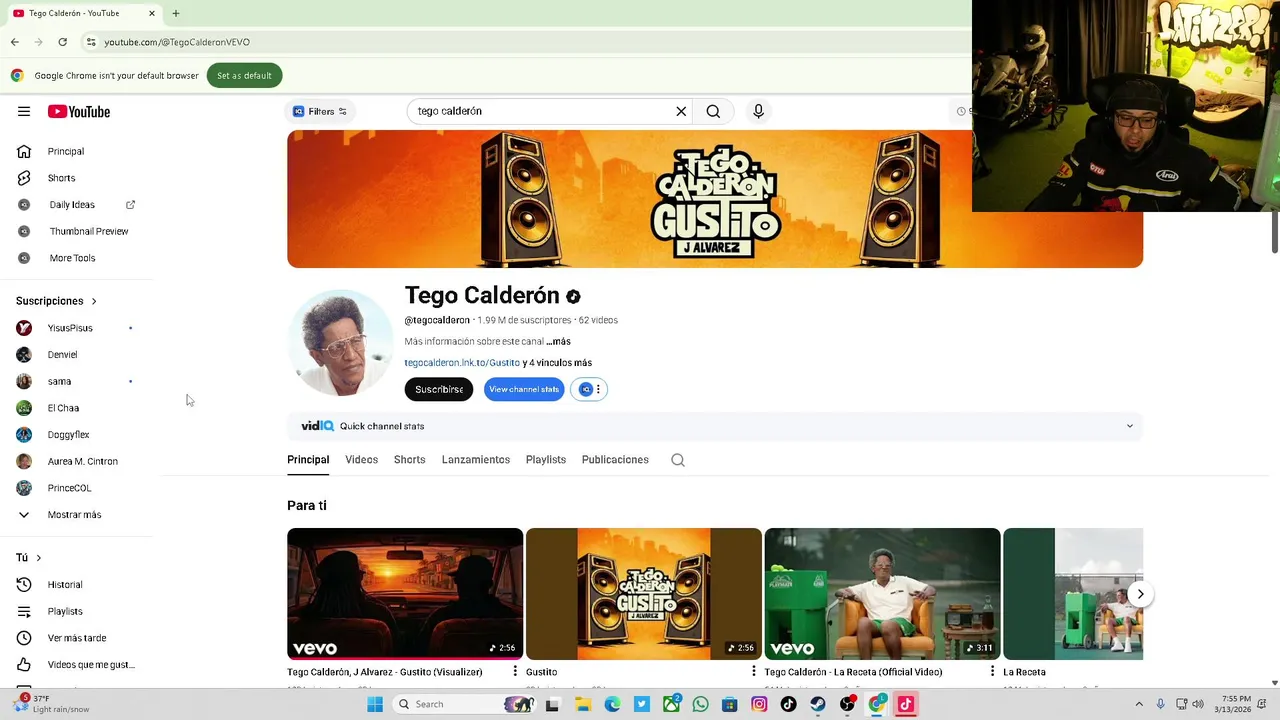Viewport: 1280px width, 720px height.
Task: Click the magnifier search button
Action: (713, 111)
